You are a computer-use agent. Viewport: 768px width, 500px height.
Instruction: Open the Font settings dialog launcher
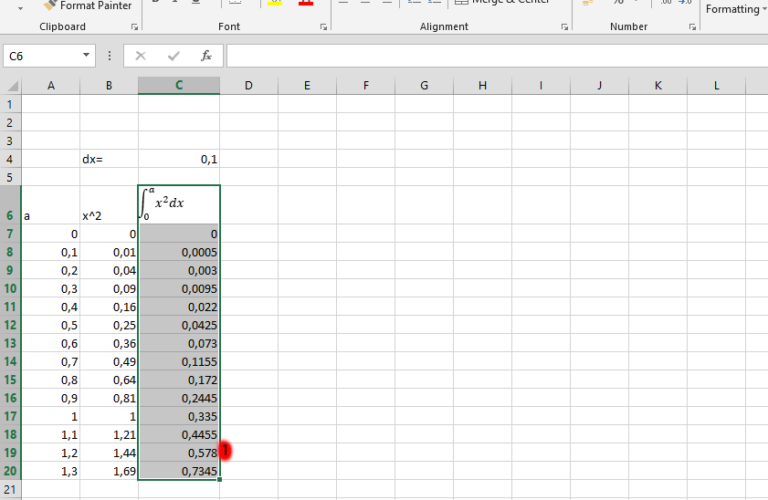click(323, 27)
